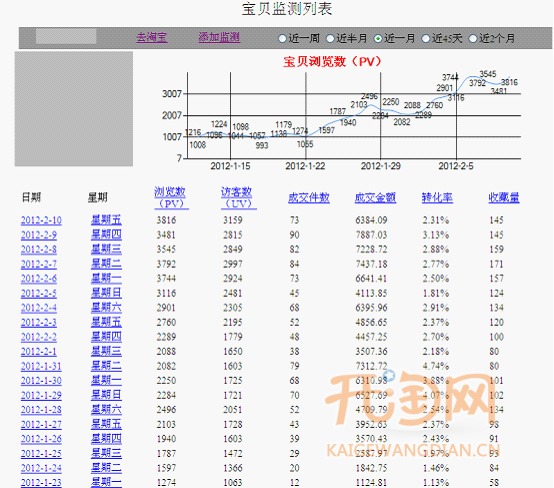Open the 2012-2-10 date link
The image size is (554, 488).
click(41, 221)
